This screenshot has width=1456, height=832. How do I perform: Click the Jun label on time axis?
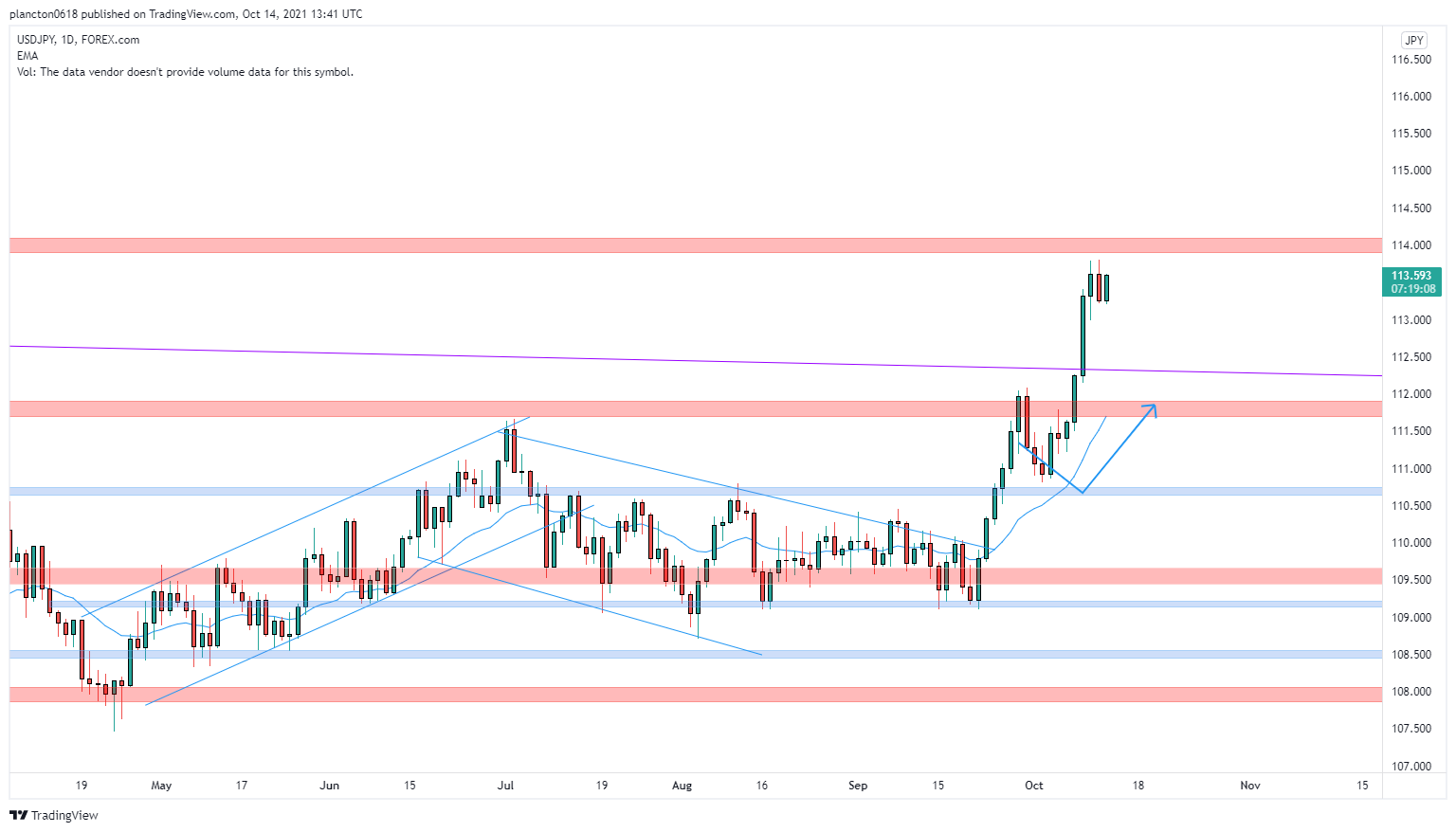click(x=329, y=786)
